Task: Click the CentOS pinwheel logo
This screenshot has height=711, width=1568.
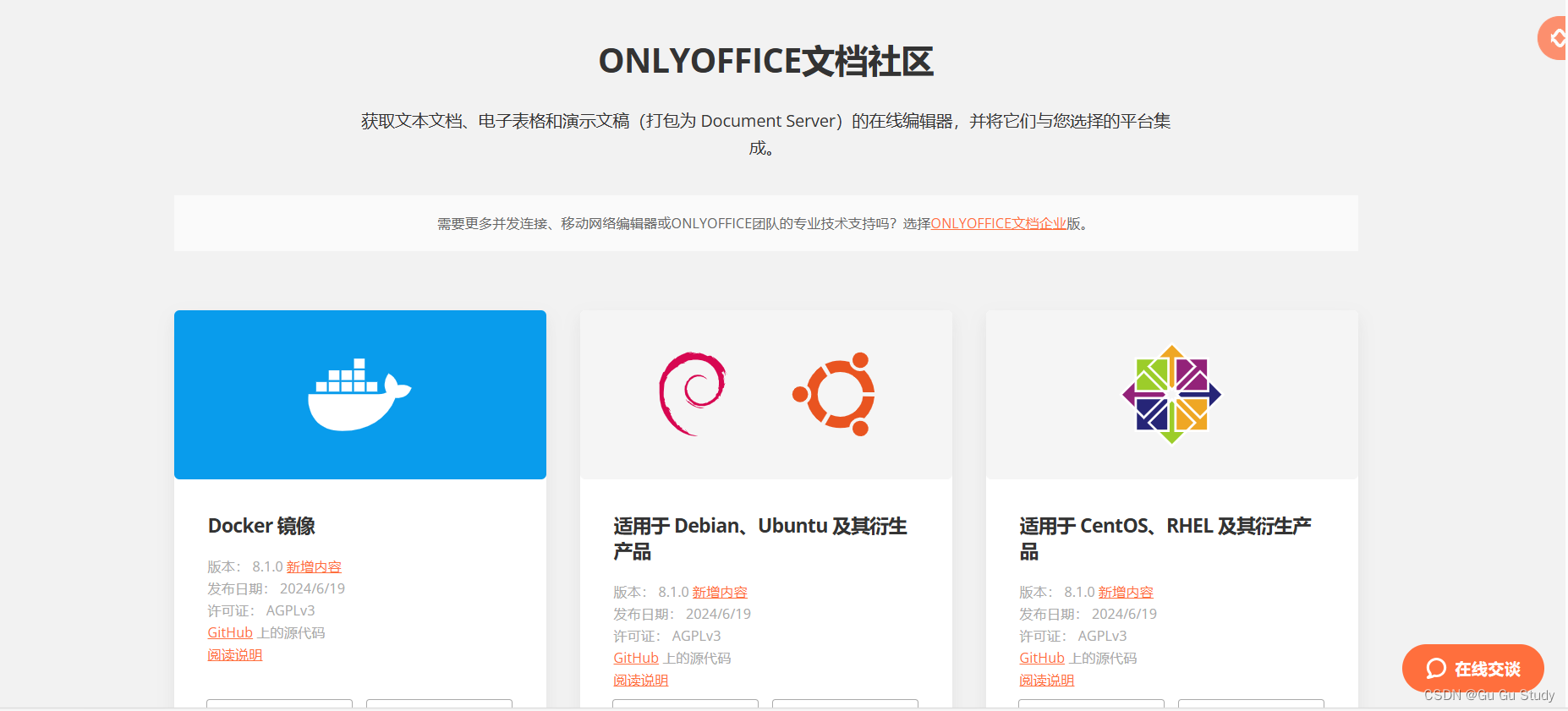Action: click(x=1172, y=394)
